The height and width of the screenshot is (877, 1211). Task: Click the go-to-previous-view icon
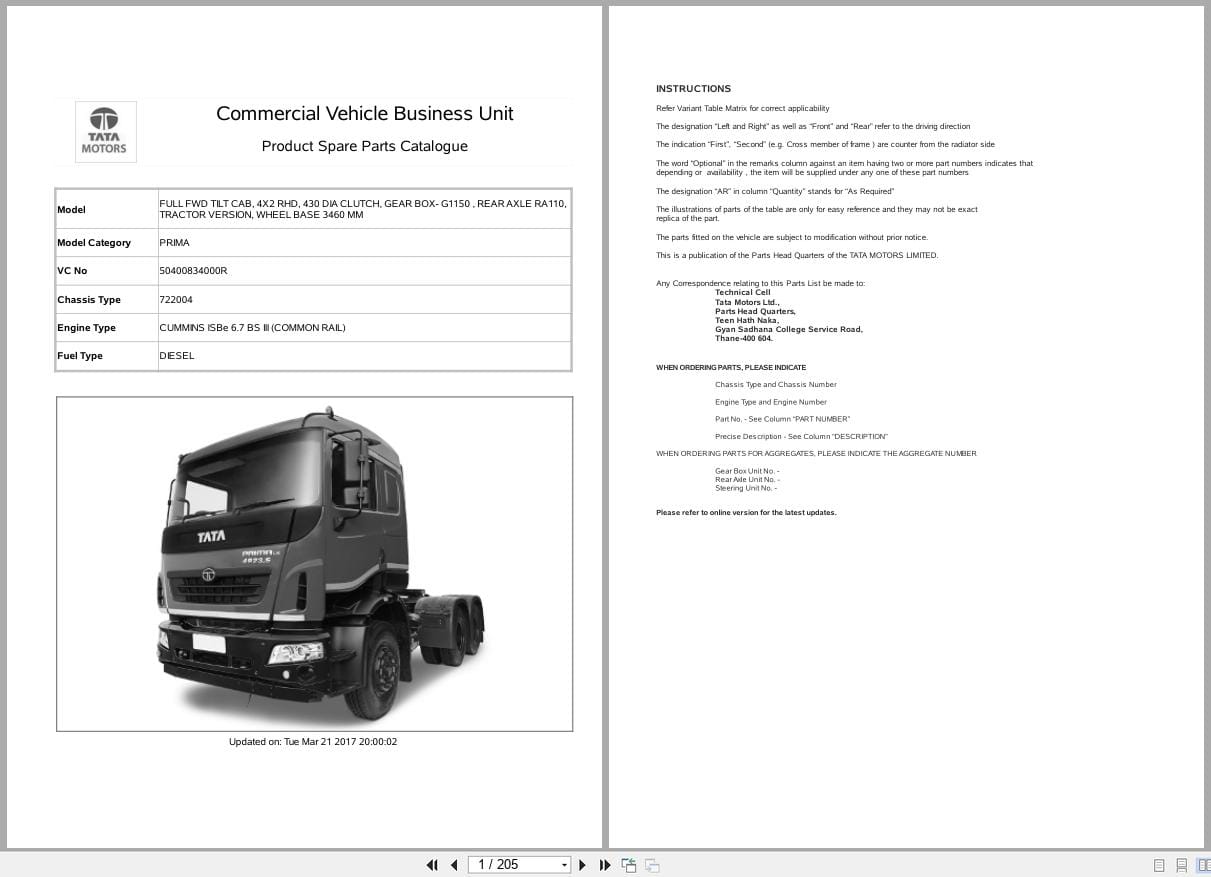point(629,865)
